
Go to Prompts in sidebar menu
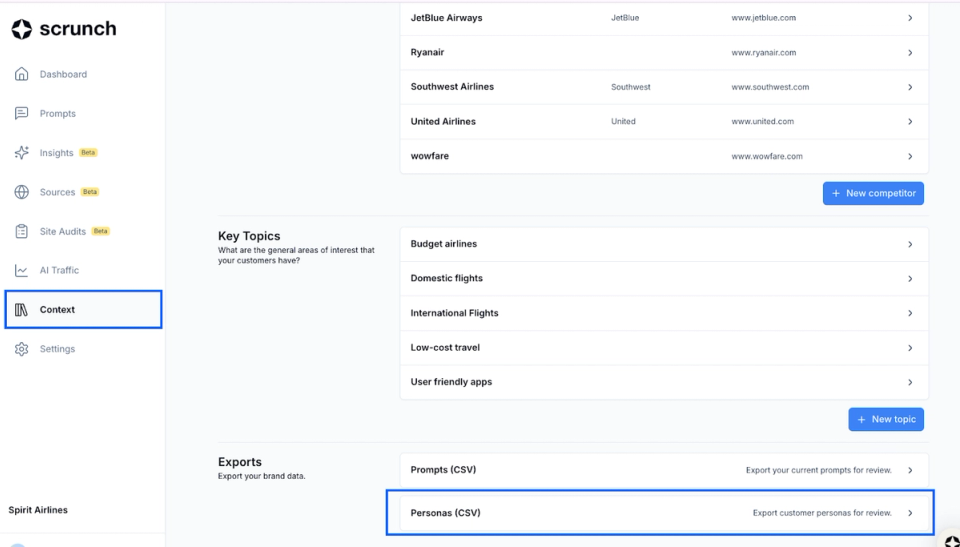coord(58,113)
